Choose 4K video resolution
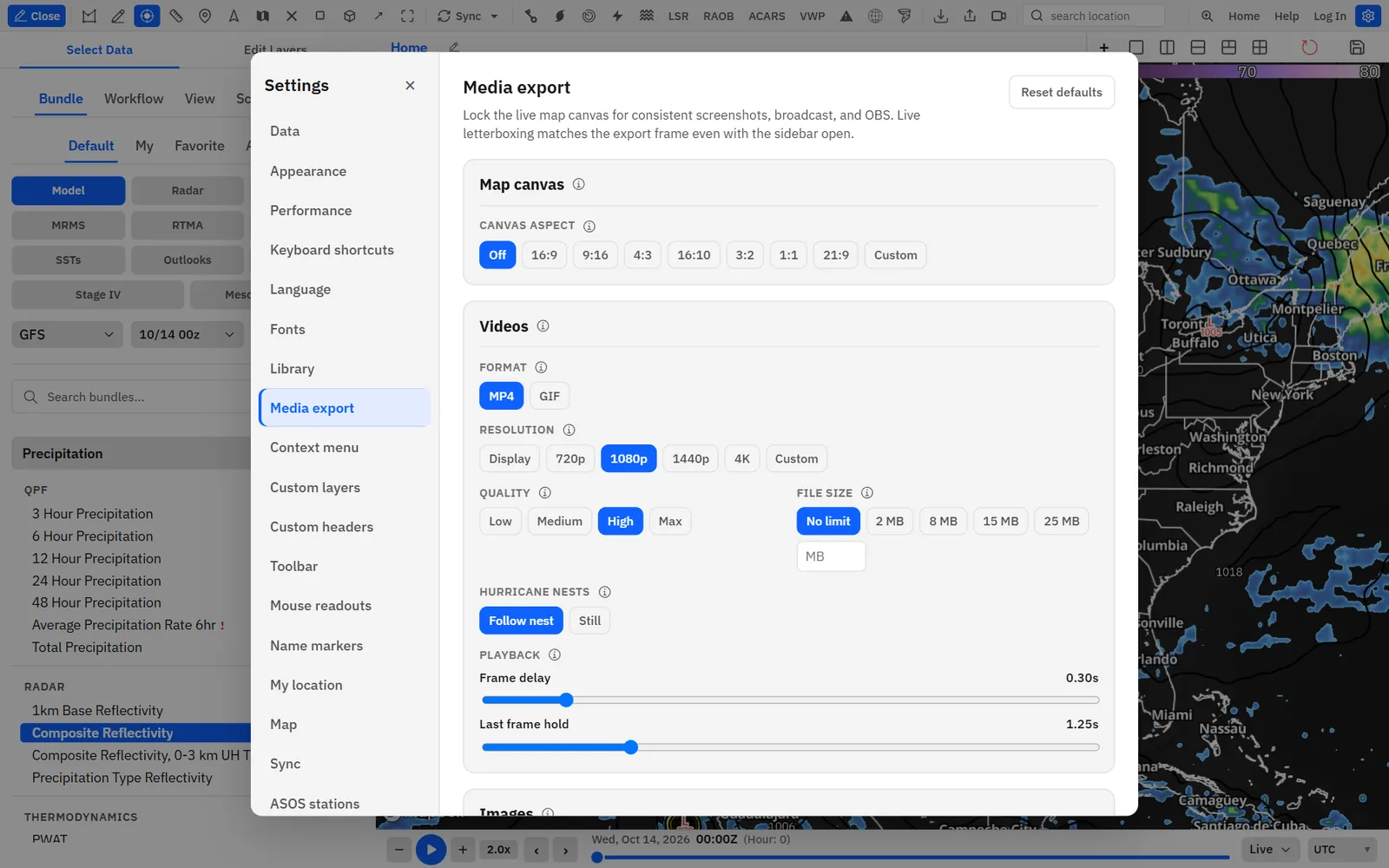The image size is (1389, 868). click(x=742, y=458)
